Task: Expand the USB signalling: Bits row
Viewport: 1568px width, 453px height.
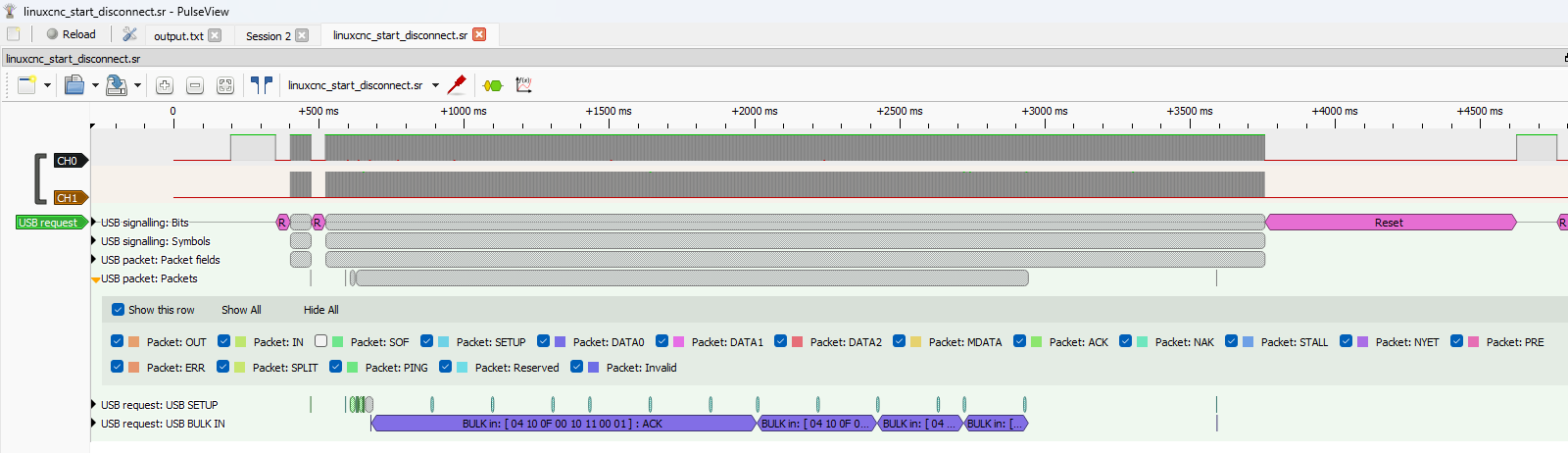Action: click(x=94, y=223)
